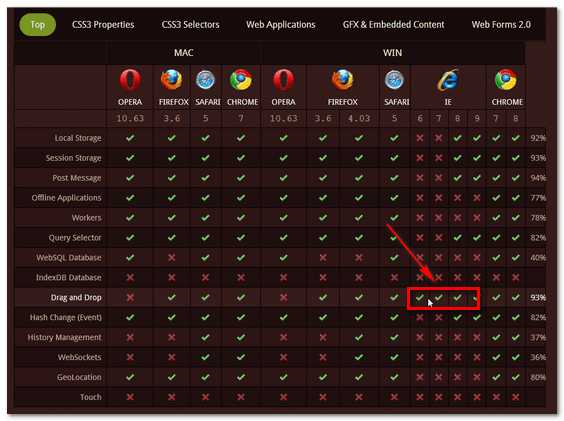This screenshot has width=564, height=421.
Task: Click the Mac Chrome browser icon
Action: point(241,80)
